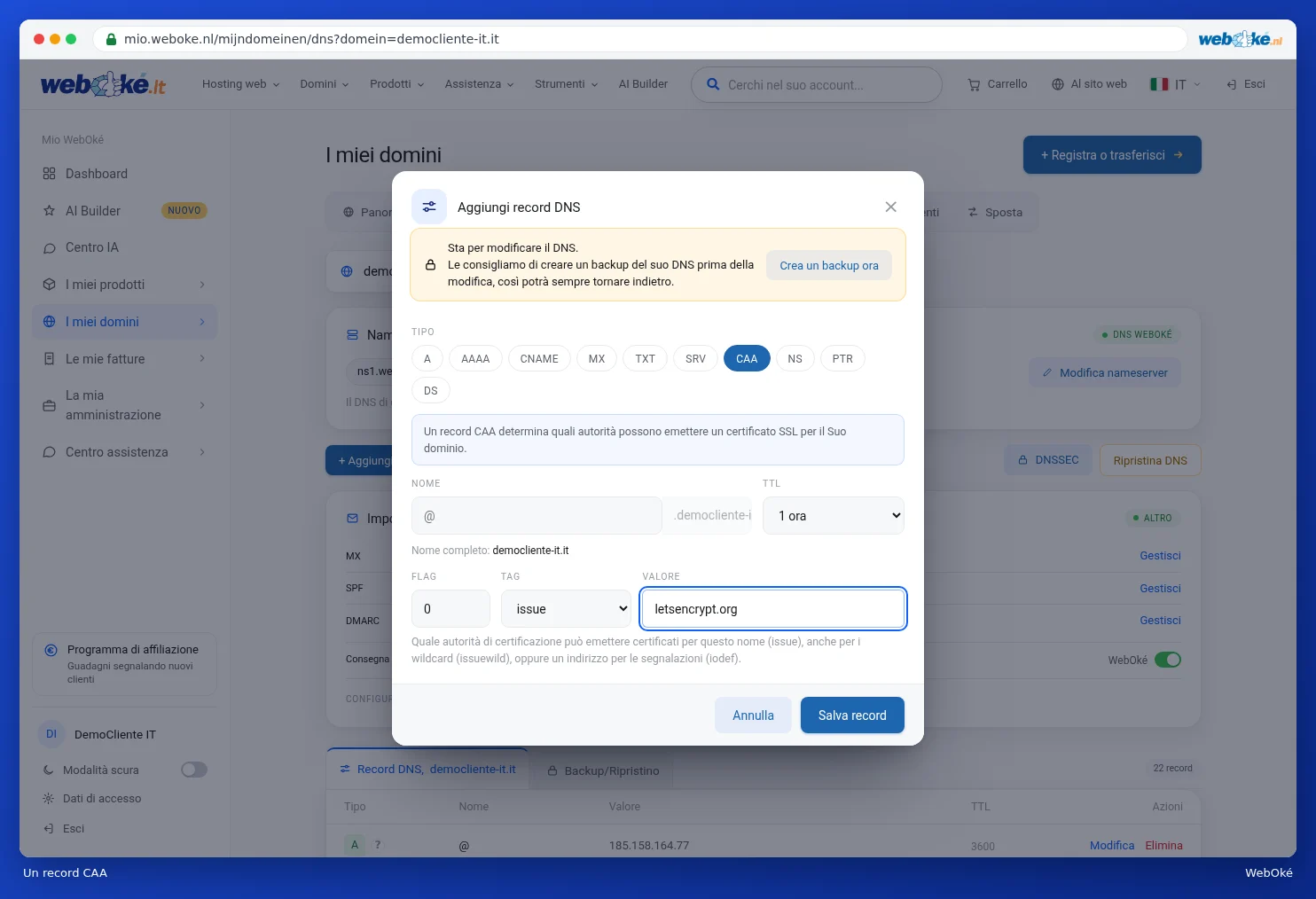
Task: Click Crea un backup ora
Action: 829,265
